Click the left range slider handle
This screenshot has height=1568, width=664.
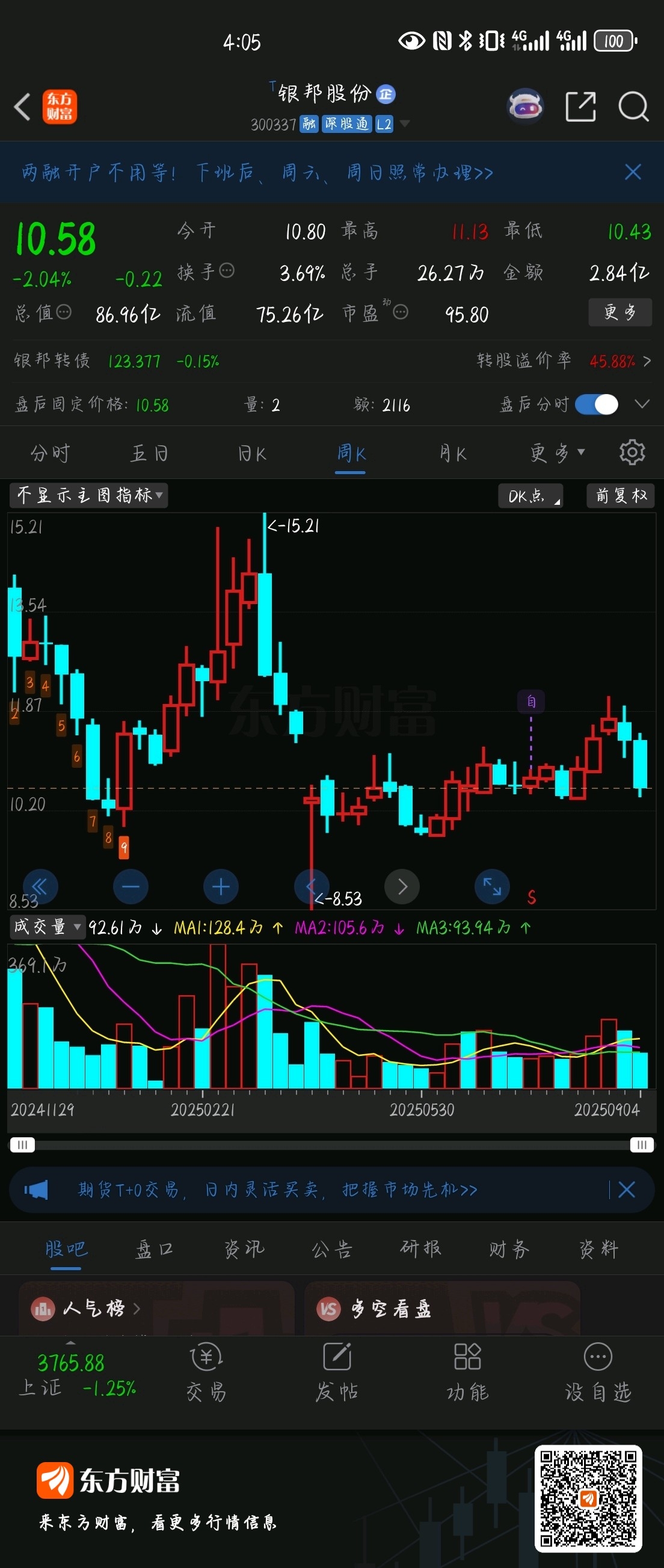22,1145
